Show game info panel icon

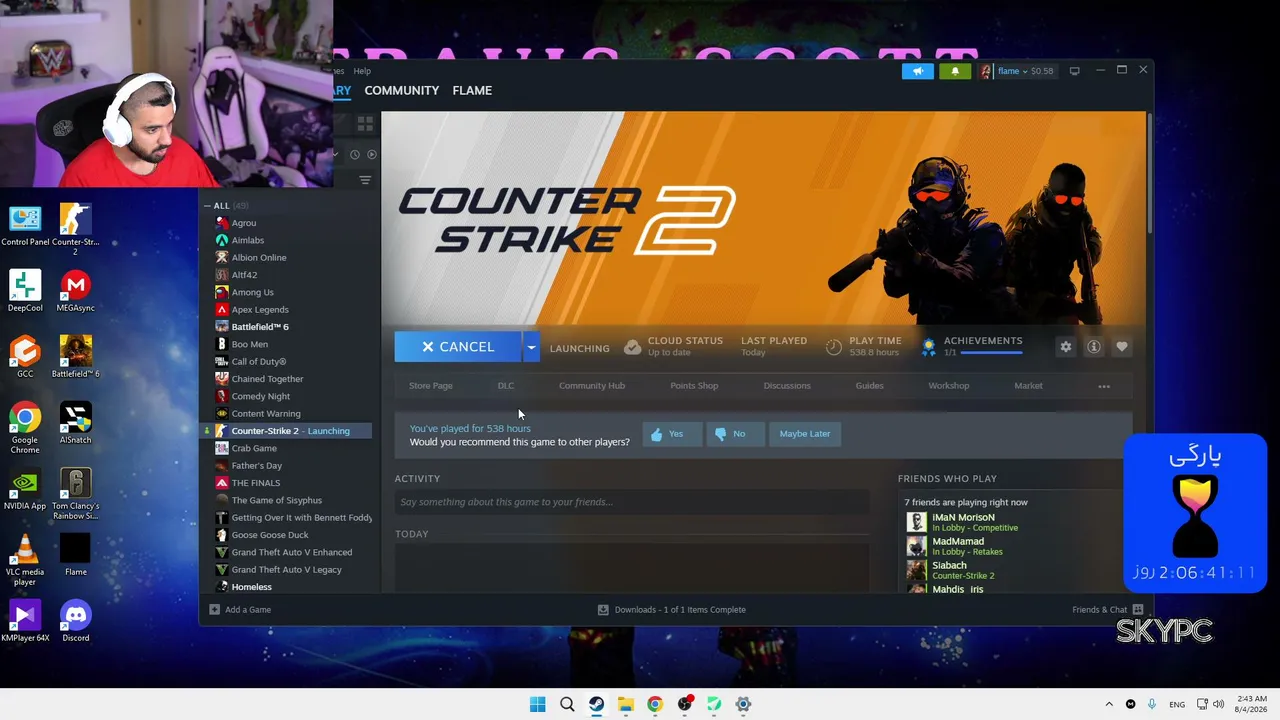pos(1094,347)
